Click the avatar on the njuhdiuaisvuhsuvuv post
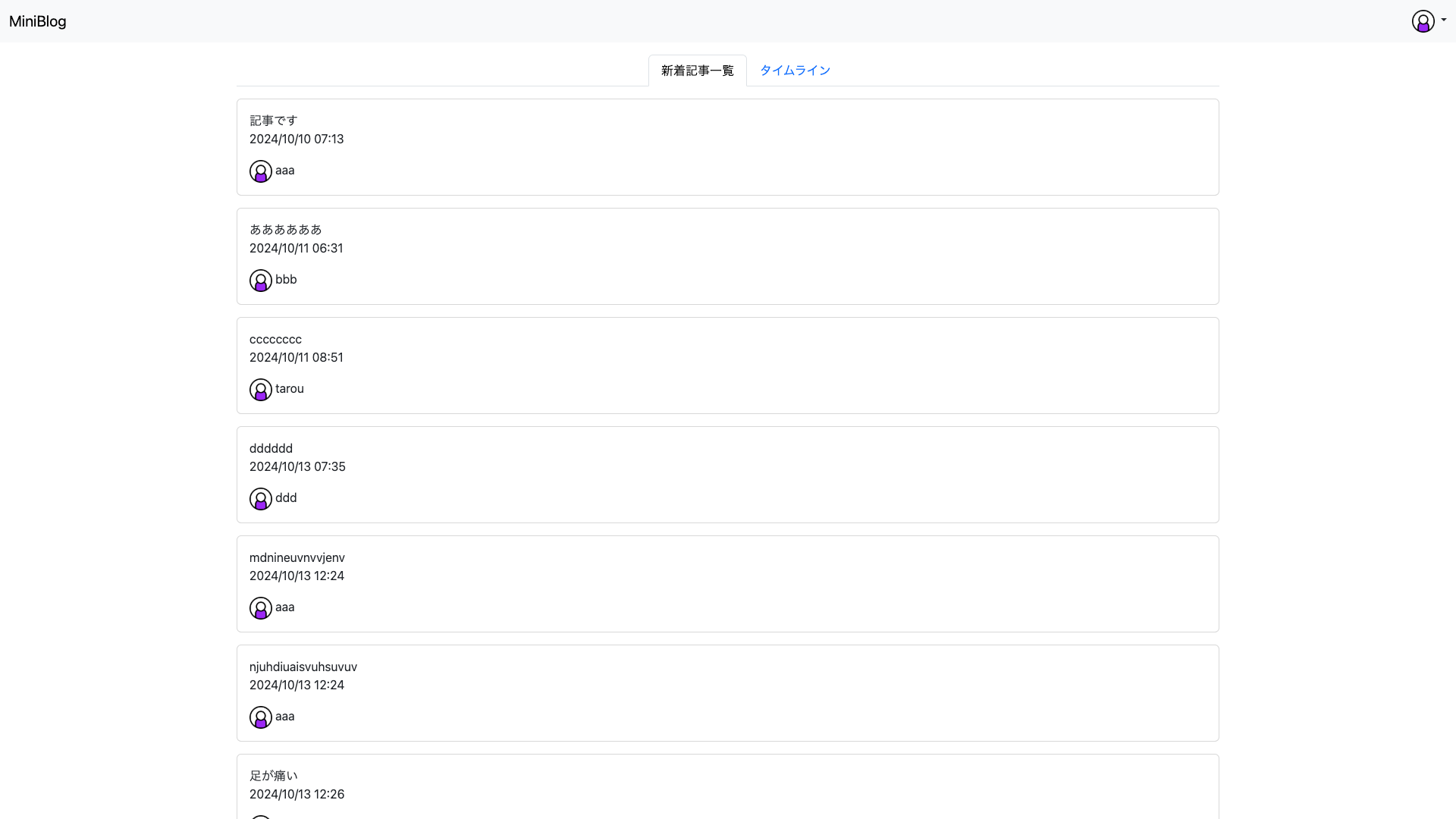 point(260,717)
